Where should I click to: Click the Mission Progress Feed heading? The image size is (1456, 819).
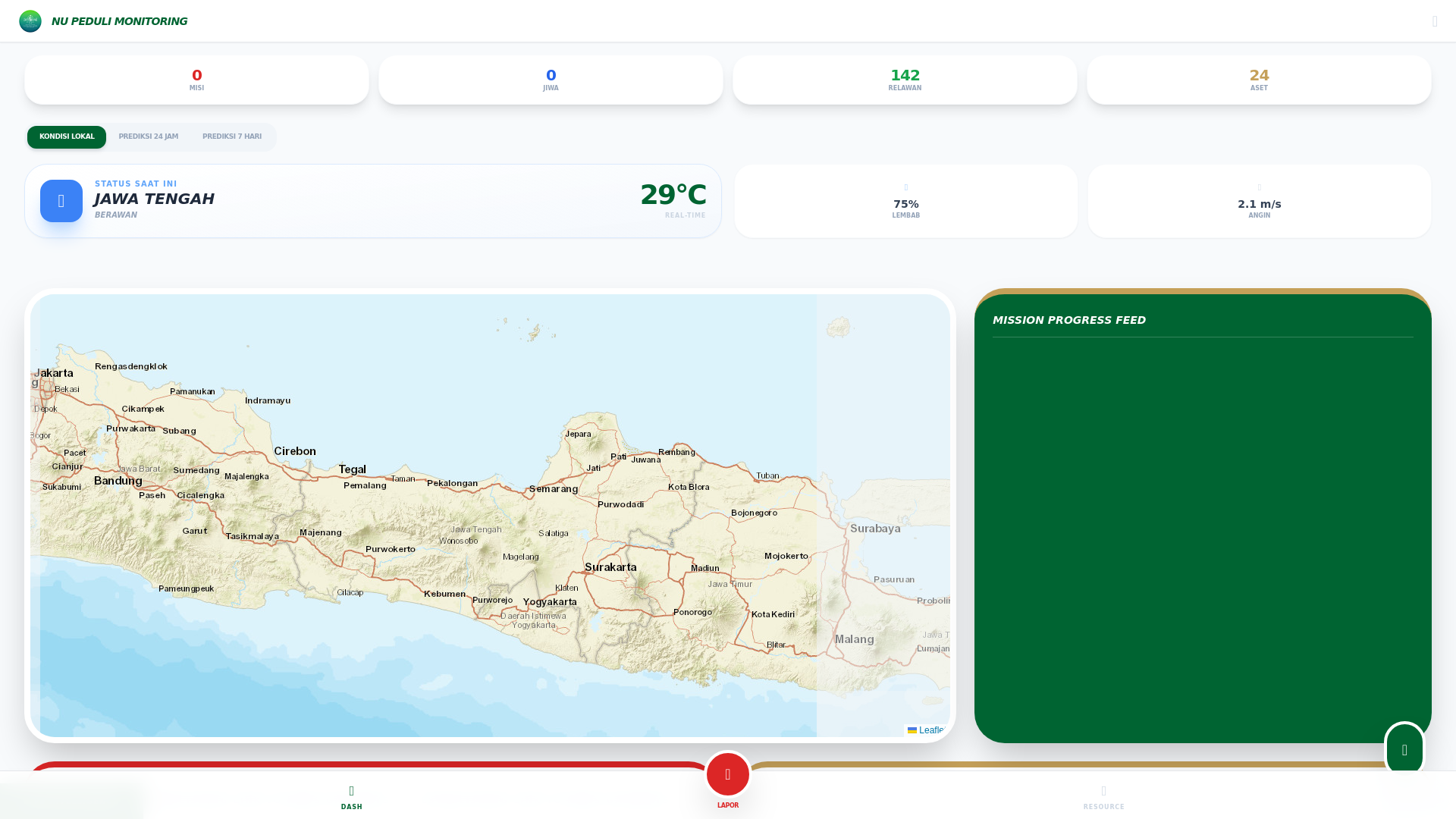tap(1069, 320)
